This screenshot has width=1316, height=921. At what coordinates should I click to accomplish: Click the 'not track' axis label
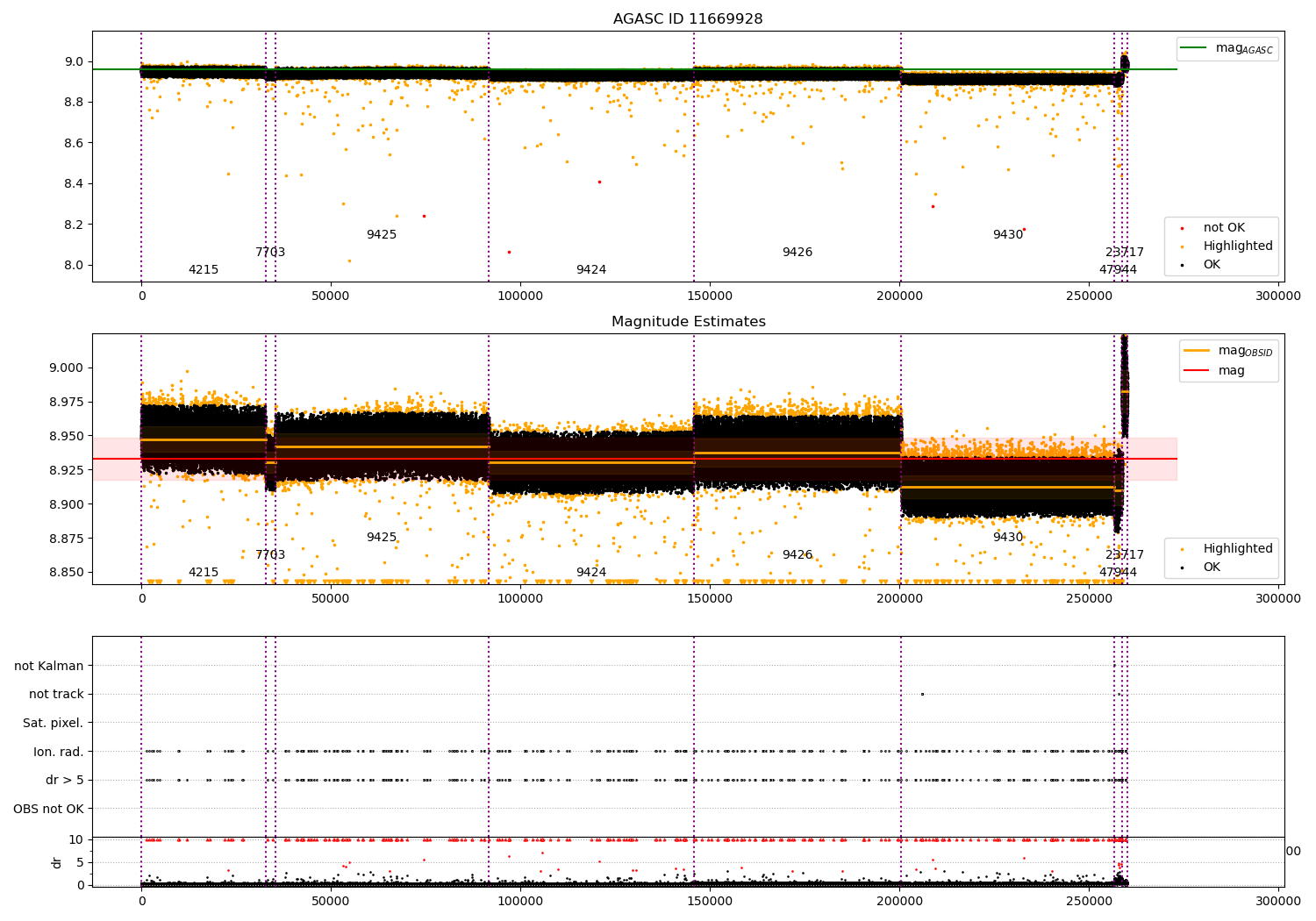pyautogui.click(x=56, y=694)
